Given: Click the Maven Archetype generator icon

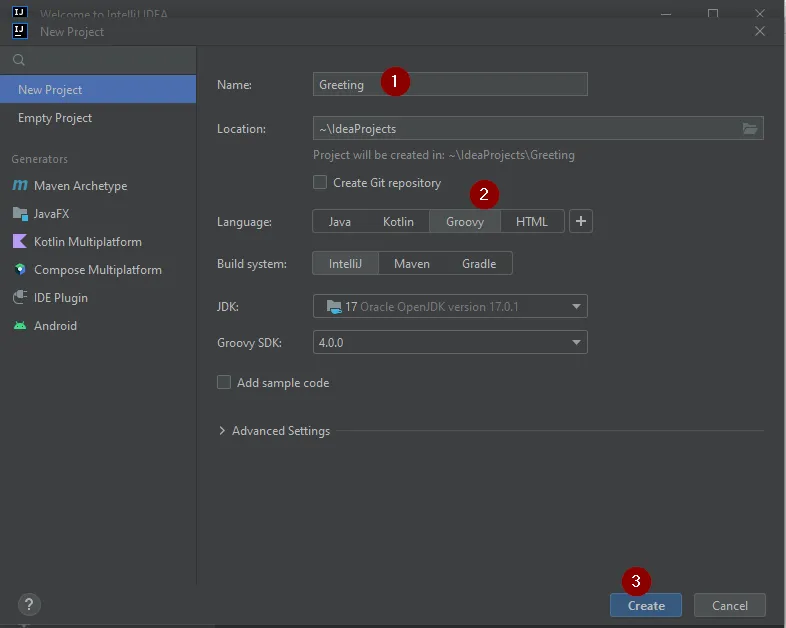Looking at the screenshot, I should tap(20, 186).
